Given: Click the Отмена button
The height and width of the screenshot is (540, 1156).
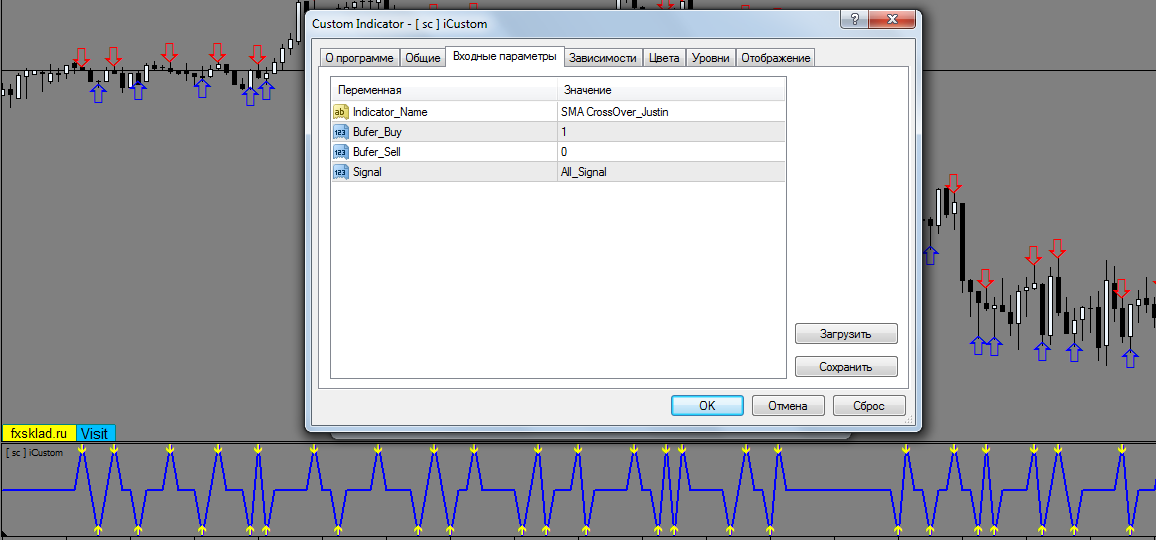Looking at the screenshot, I should point(788,406).
